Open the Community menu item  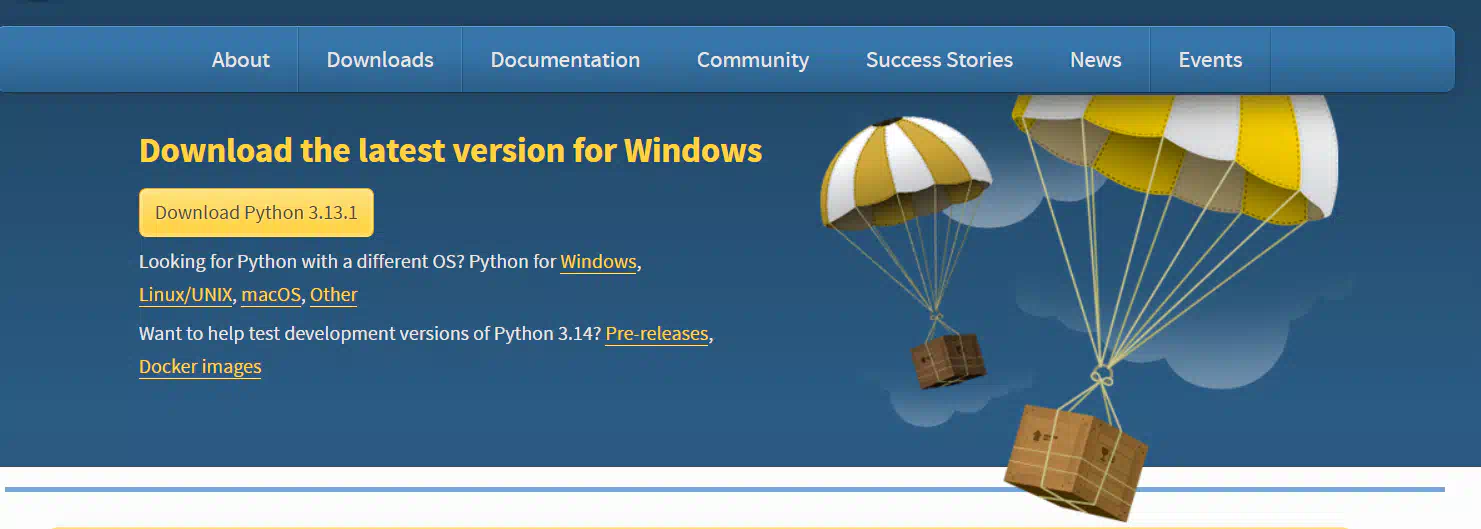753,60
